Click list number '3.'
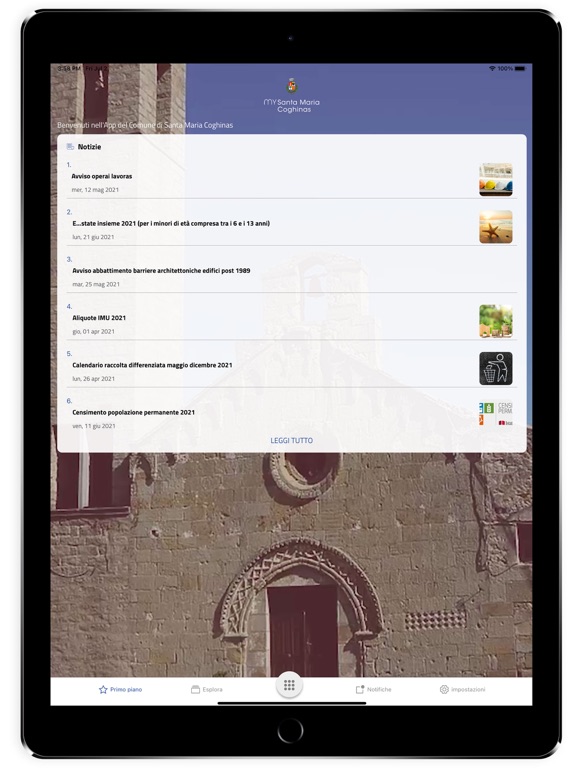The image size is (576, 768). [x=69, y=260]
